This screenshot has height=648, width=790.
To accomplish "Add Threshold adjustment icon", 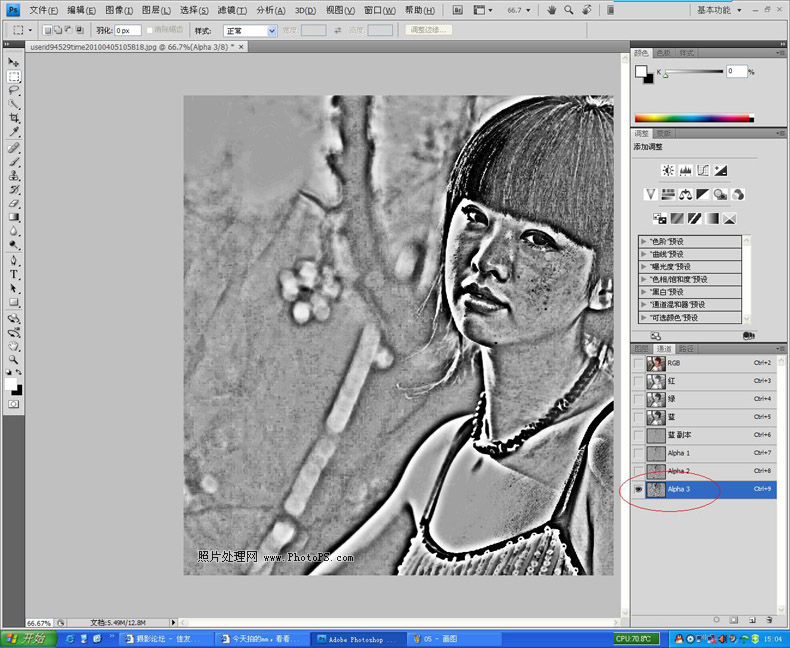I will point(694,218).
